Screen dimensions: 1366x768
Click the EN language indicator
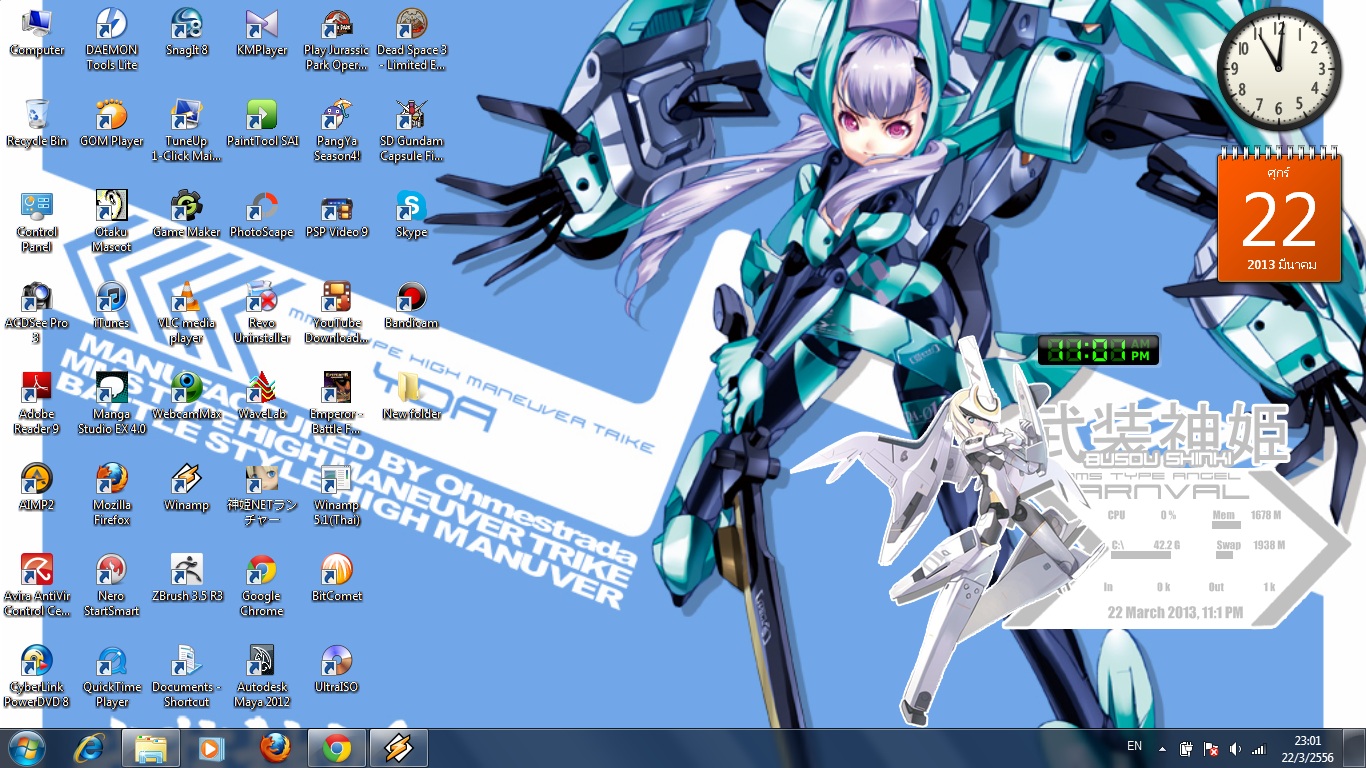tap(1134, 746)
